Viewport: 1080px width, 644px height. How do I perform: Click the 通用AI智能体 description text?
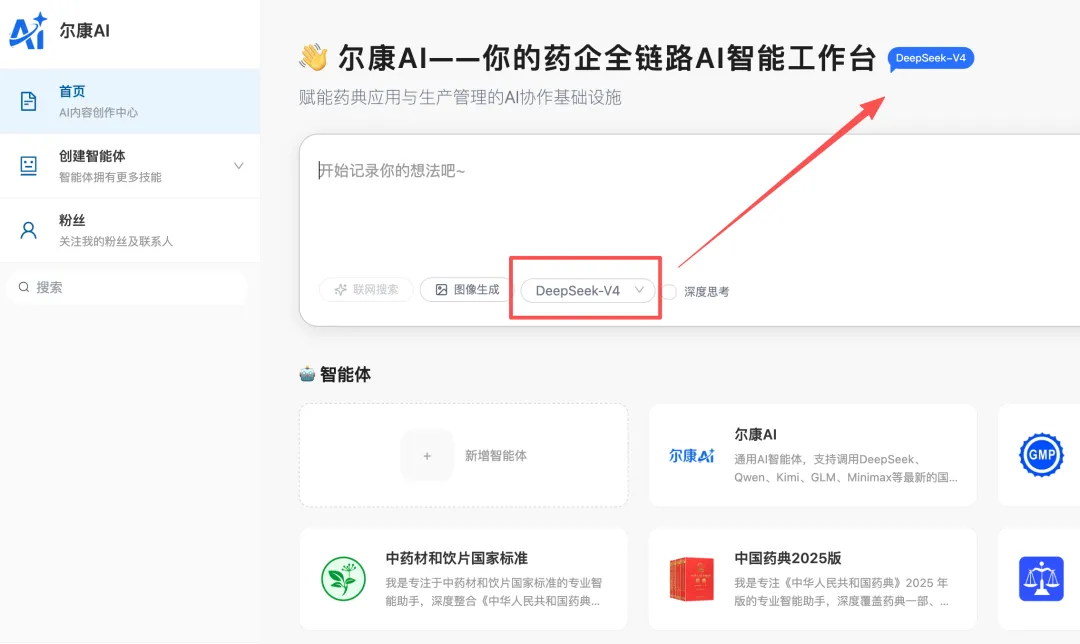pos(846,468)
